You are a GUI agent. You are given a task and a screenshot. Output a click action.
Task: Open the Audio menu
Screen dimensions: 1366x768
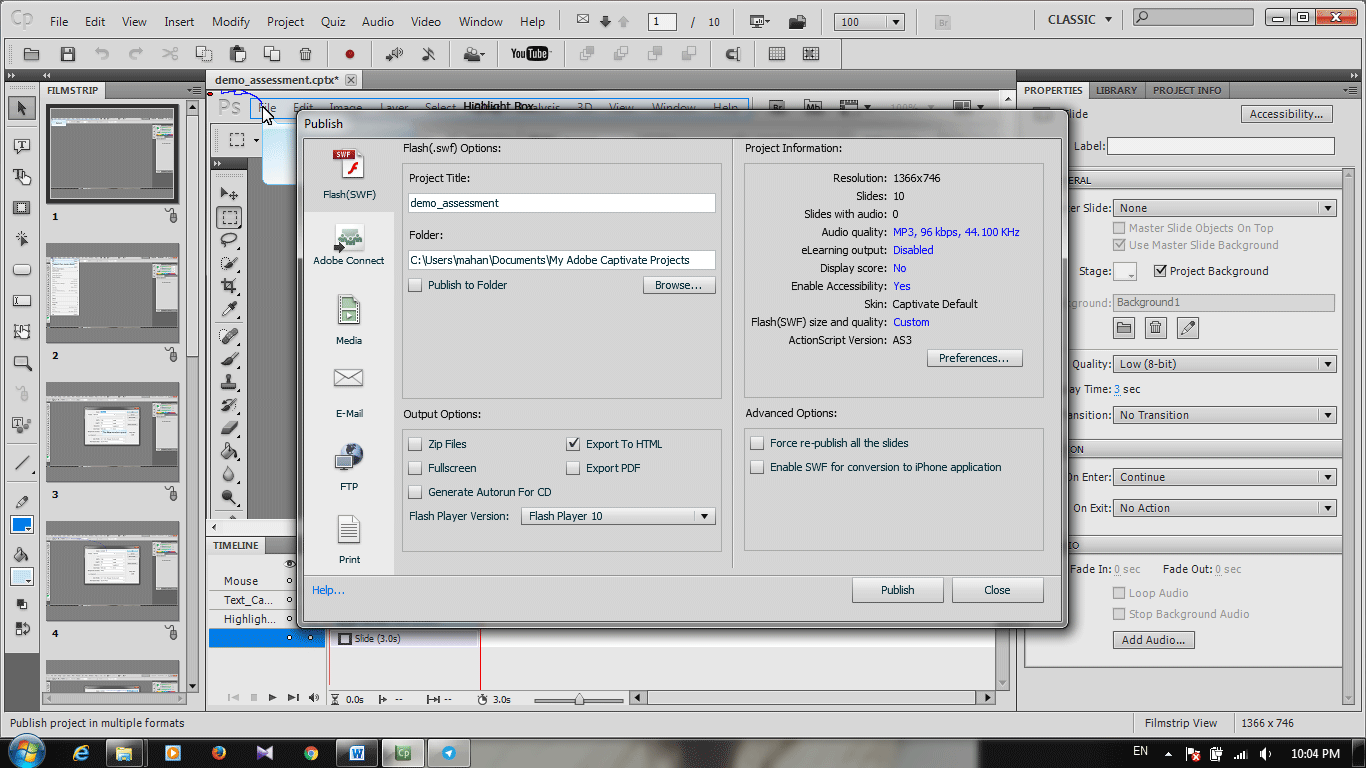point(377,21)
